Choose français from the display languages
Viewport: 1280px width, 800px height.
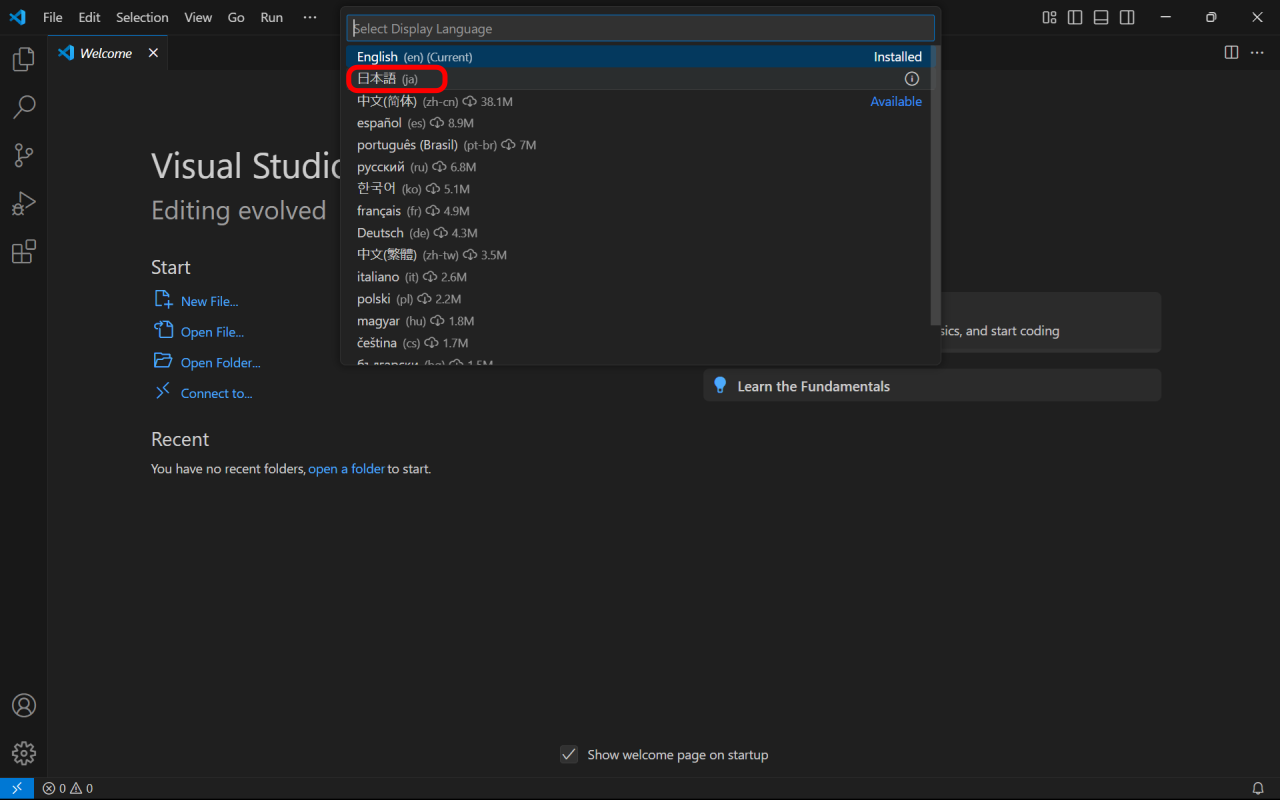coord(398,210)
